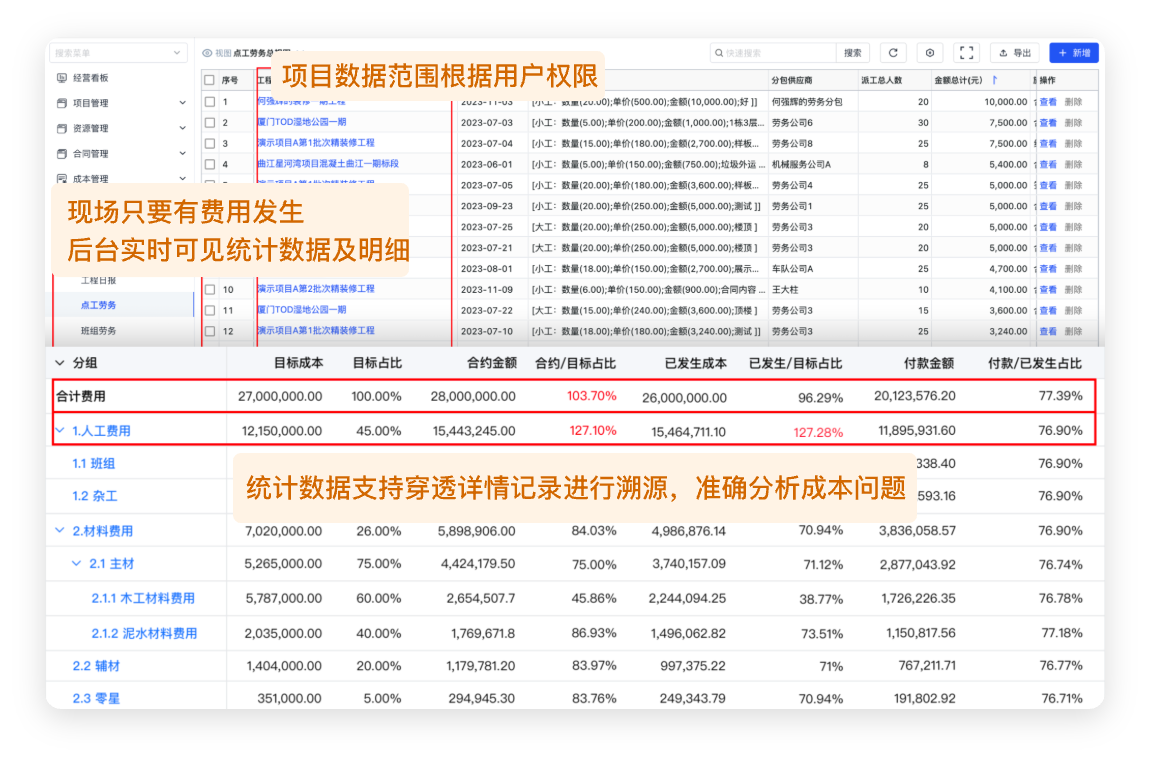Expand the 资源管理 menu chevron
The image size is (1150, 762).
[x=182, y=128]
